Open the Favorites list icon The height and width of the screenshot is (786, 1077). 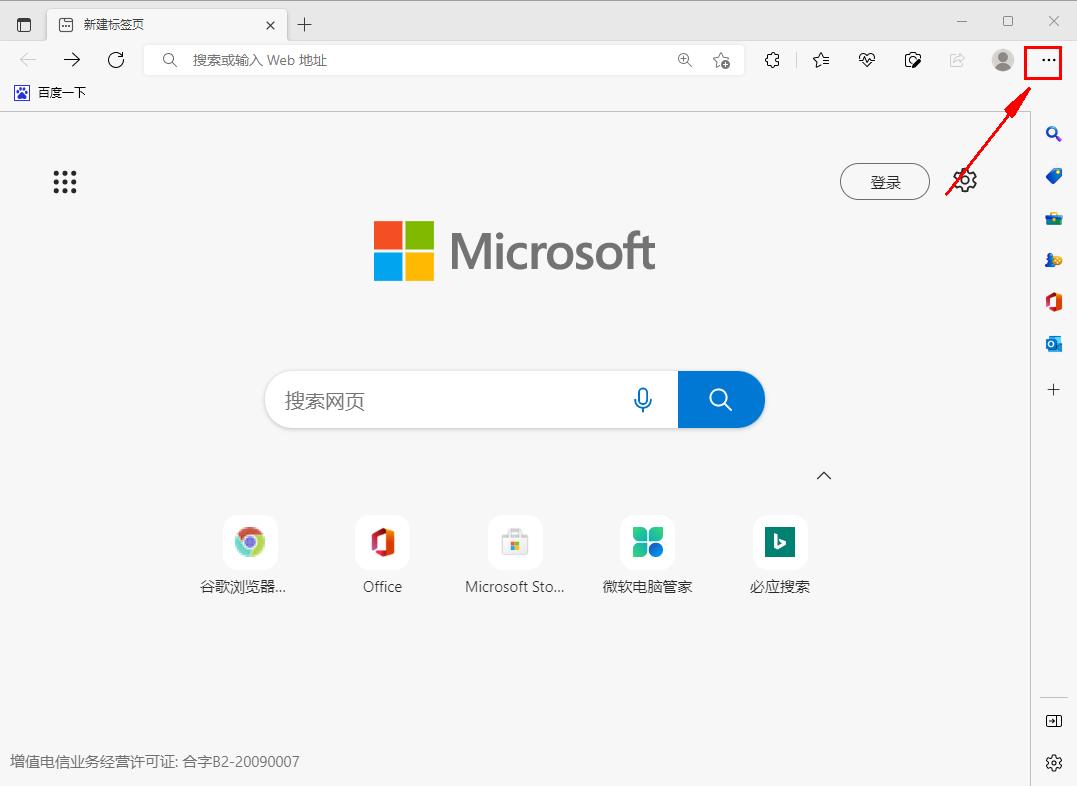821,60
